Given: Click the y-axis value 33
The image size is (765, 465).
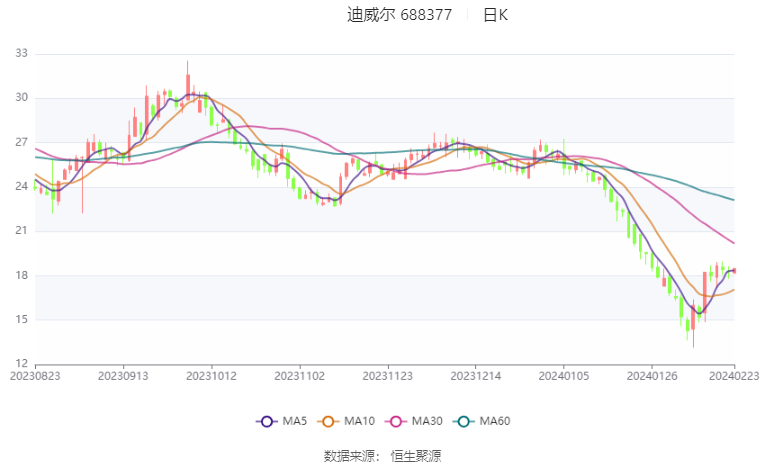Looking at the screenshot, I should (x=21, y=53).
